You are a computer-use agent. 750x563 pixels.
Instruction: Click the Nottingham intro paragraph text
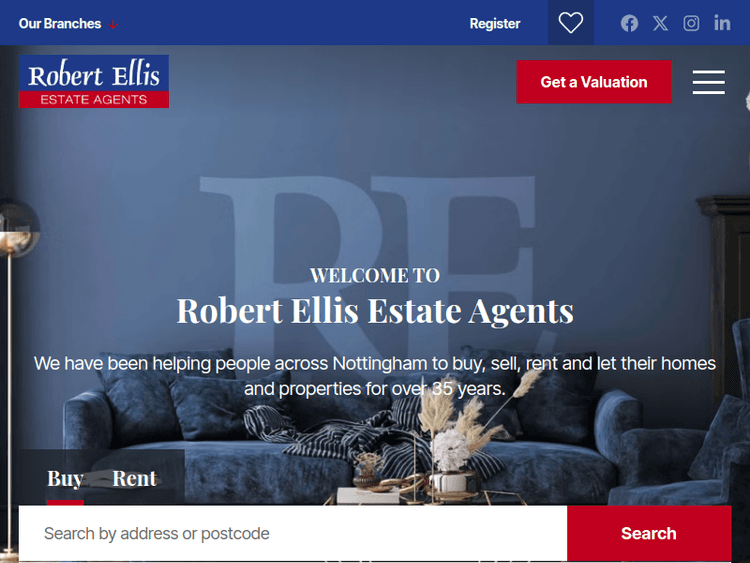pos(375,376)
